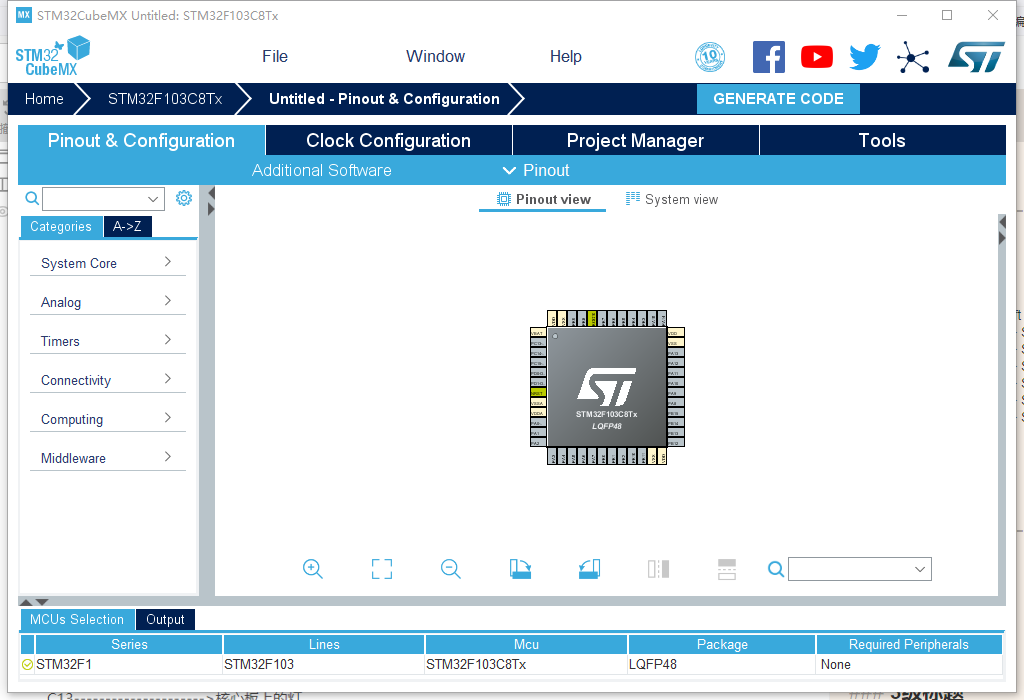Switch to Categories list tab

[61, 227]
